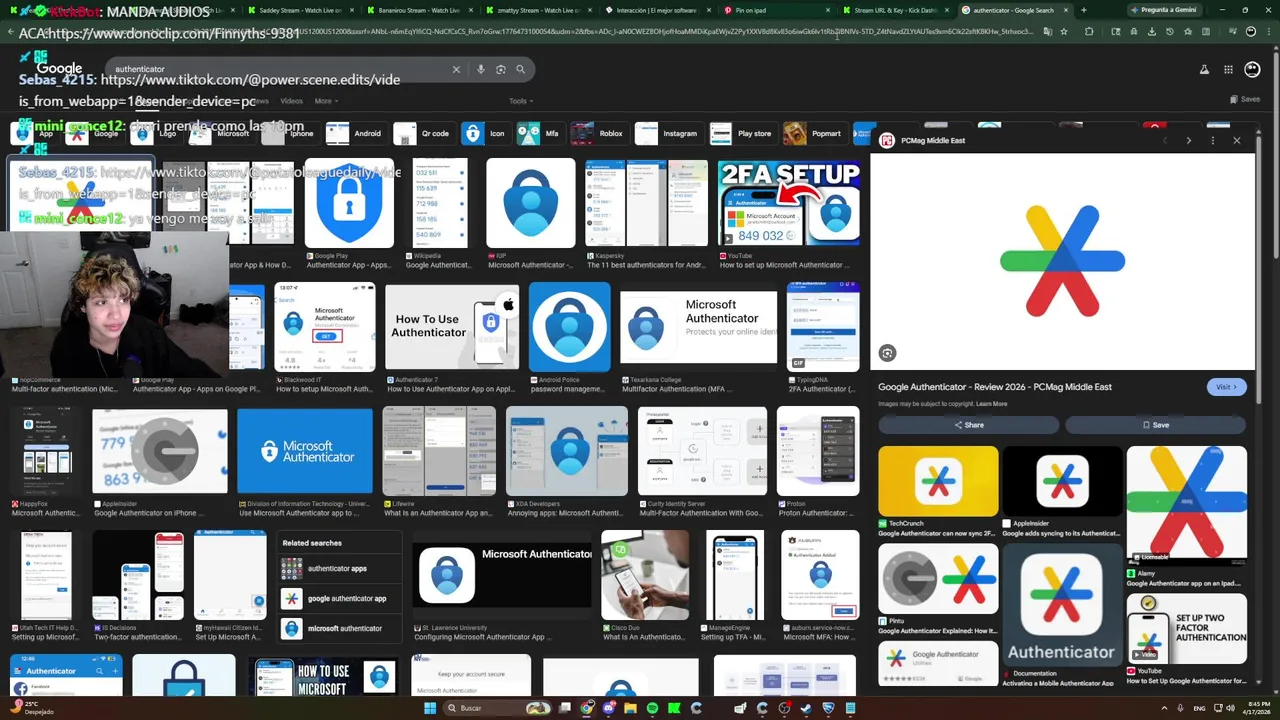The image size is (1280, 720).
Task: Show hidden system tray icons
Action: tap(1166, 708)
